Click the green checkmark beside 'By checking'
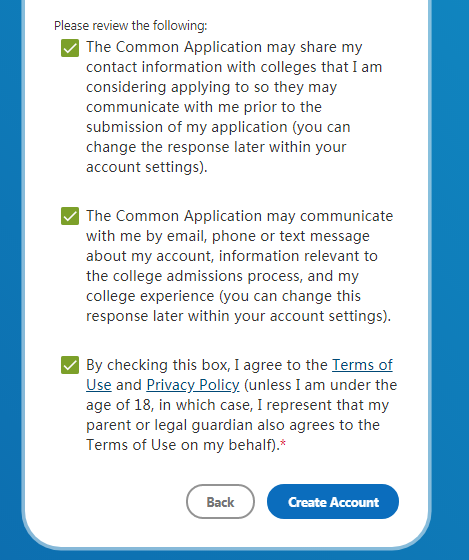469x560 pixels. (70, 365)
